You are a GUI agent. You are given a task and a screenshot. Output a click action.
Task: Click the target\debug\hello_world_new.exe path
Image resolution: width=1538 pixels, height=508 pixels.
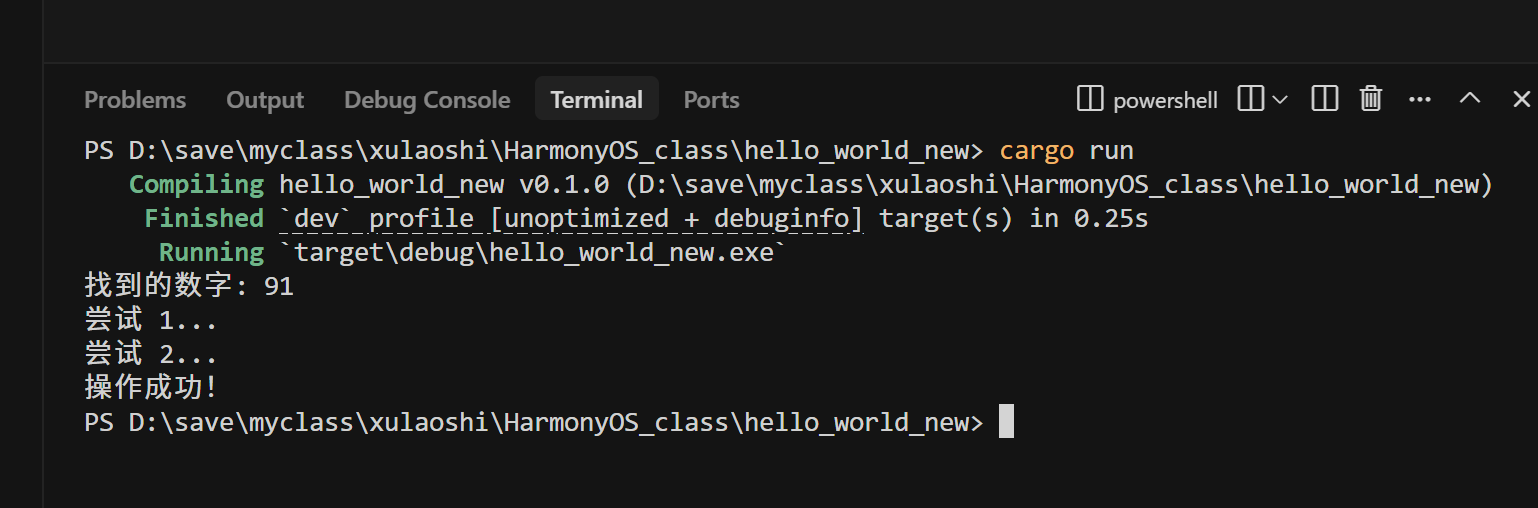click(x=533, y=252)
